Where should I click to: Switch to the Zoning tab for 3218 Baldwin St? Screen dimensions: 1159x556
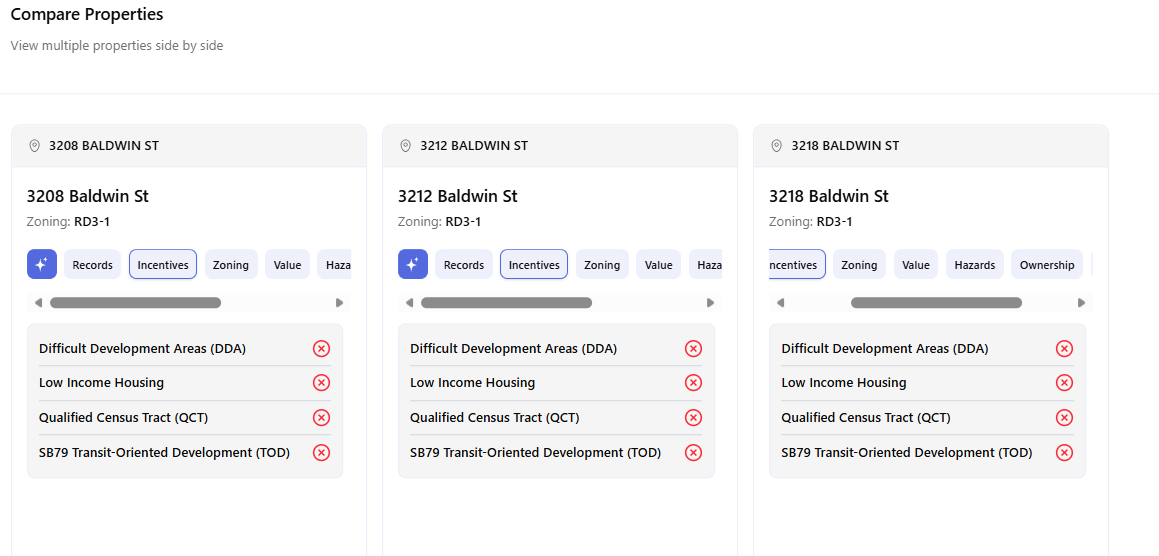tap(859, 265)
